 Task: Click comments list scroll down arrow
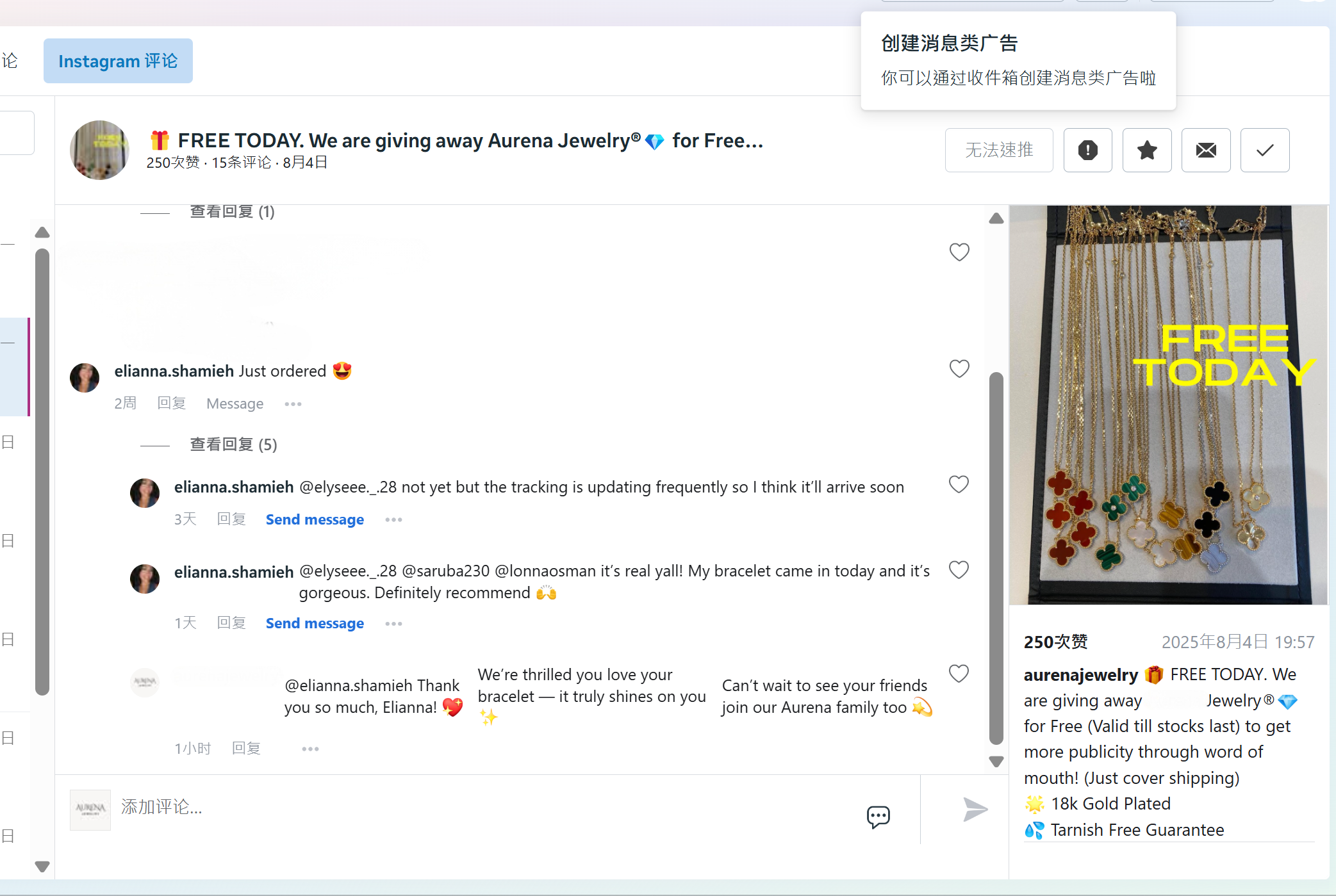(996, 762)
